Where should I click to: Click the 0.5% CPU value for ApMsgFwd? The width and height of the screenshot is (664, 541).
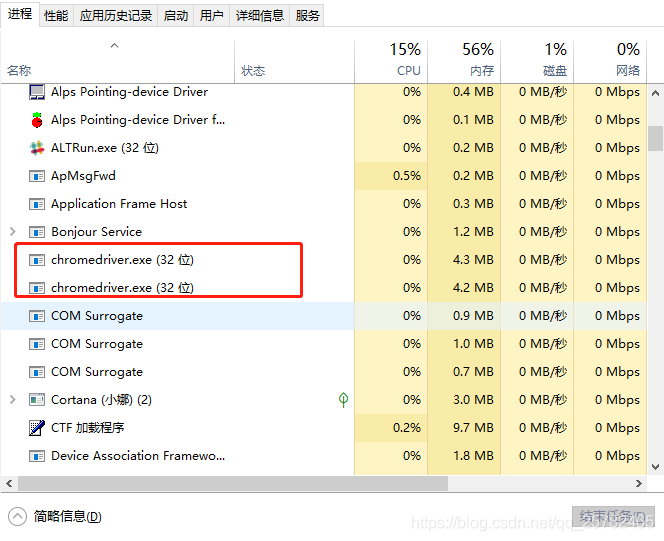tap(407, 176)
